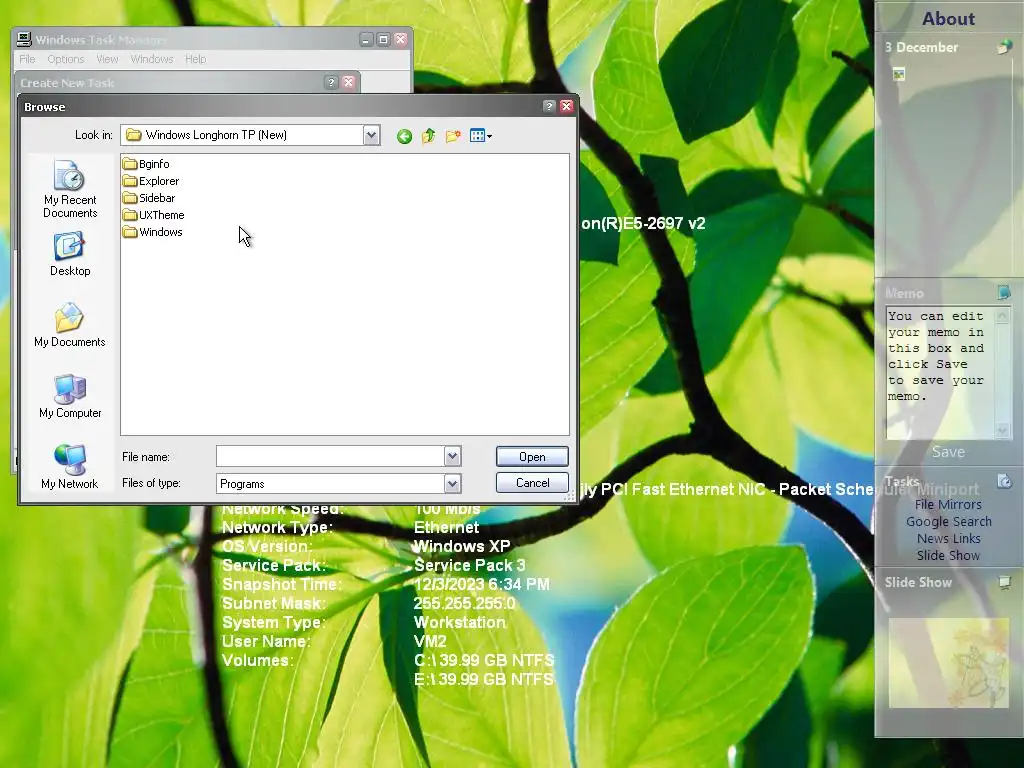Select the Explorer folder
The image size is (1024, 768).
(x=151, y=181)
